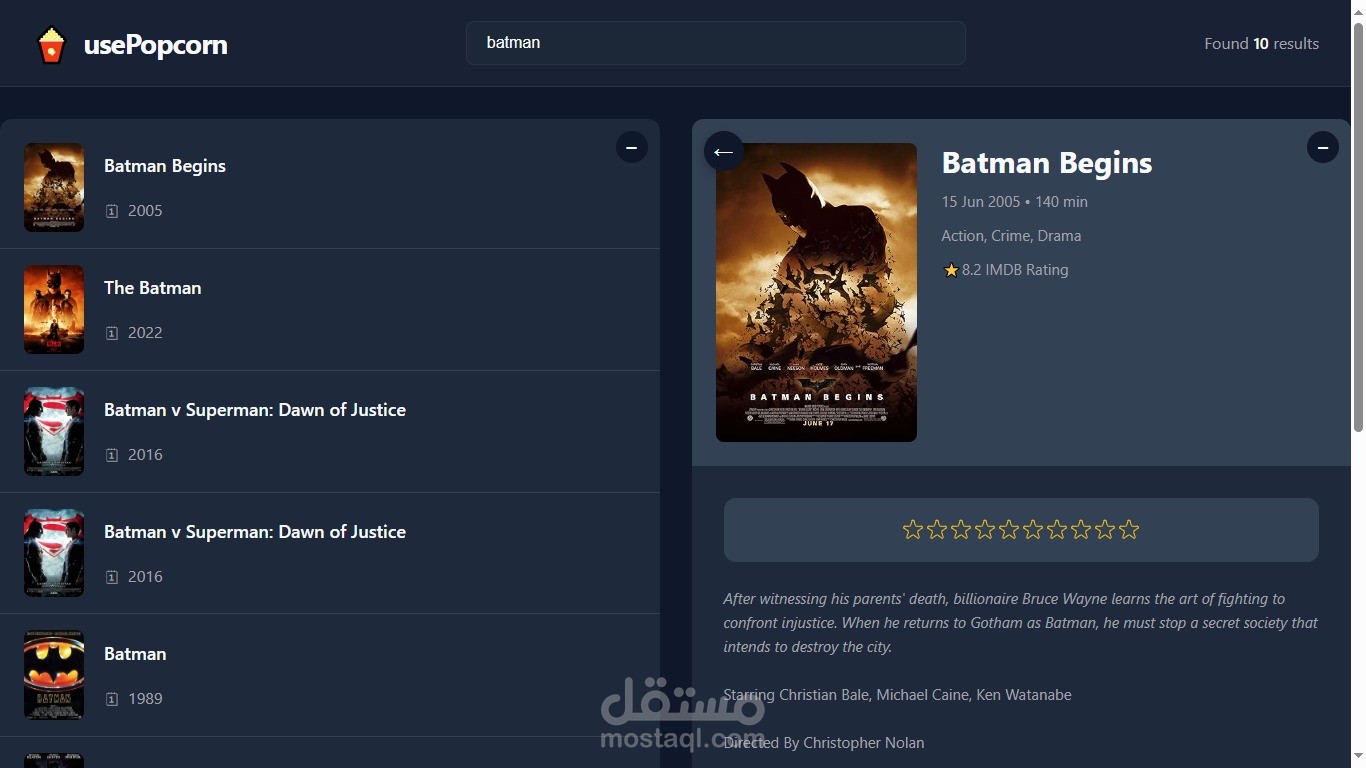
Task: Click the Batman Begins heading in details
Action: (1047, 163)
